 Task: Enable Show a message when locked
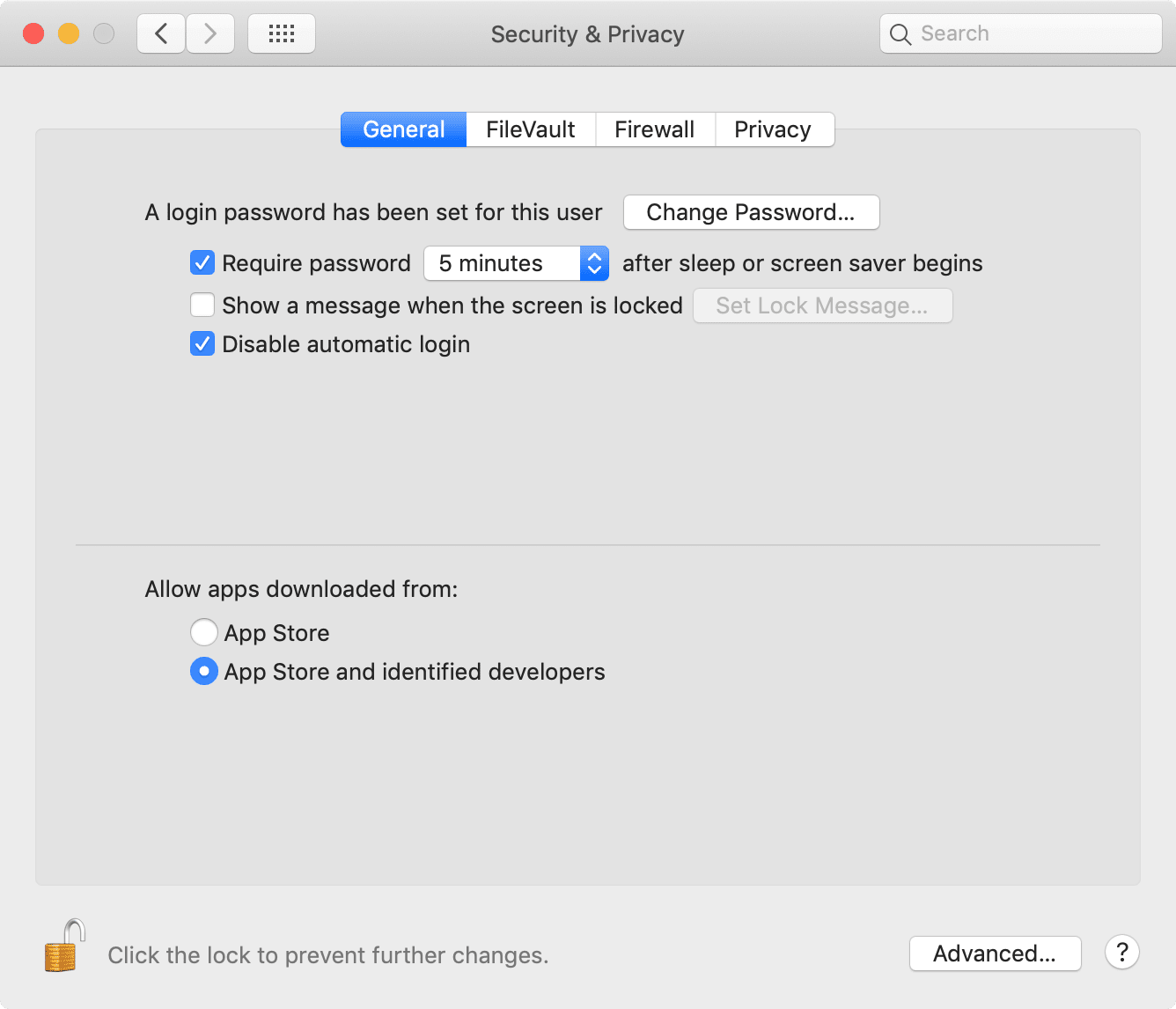[x=202, y=306]
